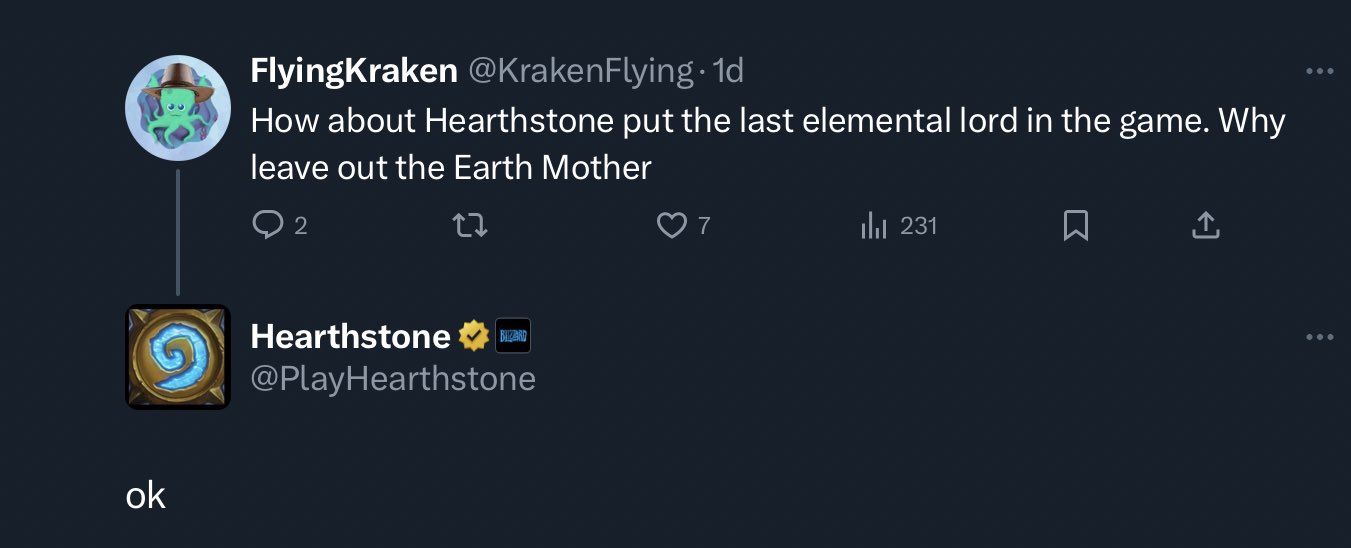The image size is (1351, 548).
Task: Open the repost menu for FlyingKraken's tweet
Action: click(470, 226)
